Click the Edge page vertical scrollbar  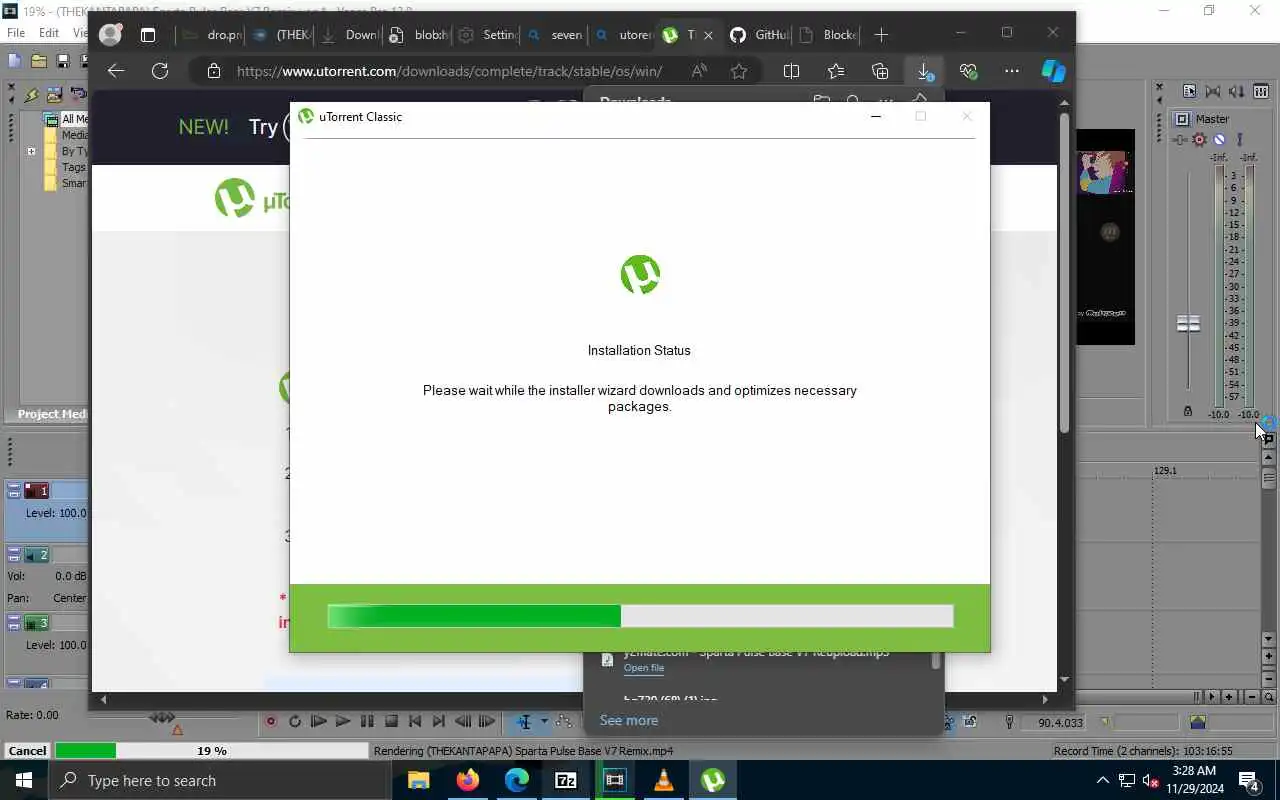coord(1065,272)
